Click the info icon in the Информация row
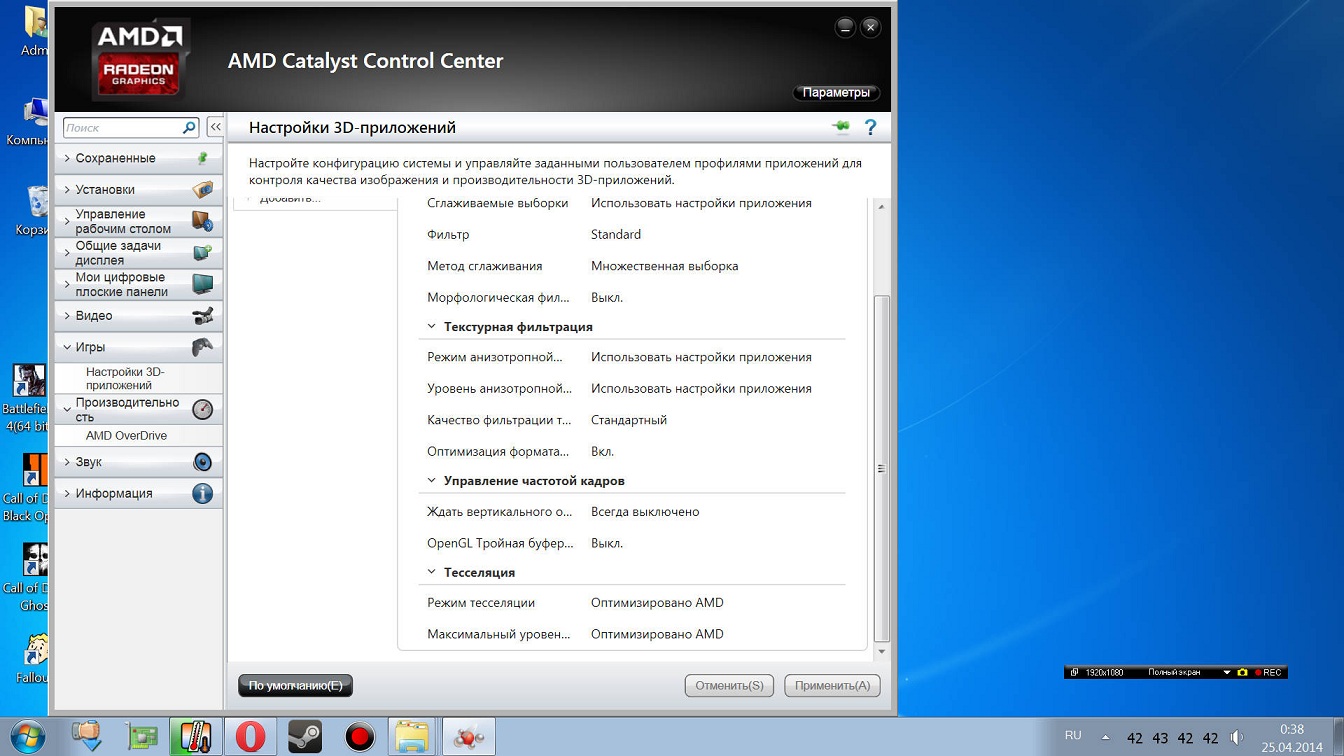 click(202, 493)
